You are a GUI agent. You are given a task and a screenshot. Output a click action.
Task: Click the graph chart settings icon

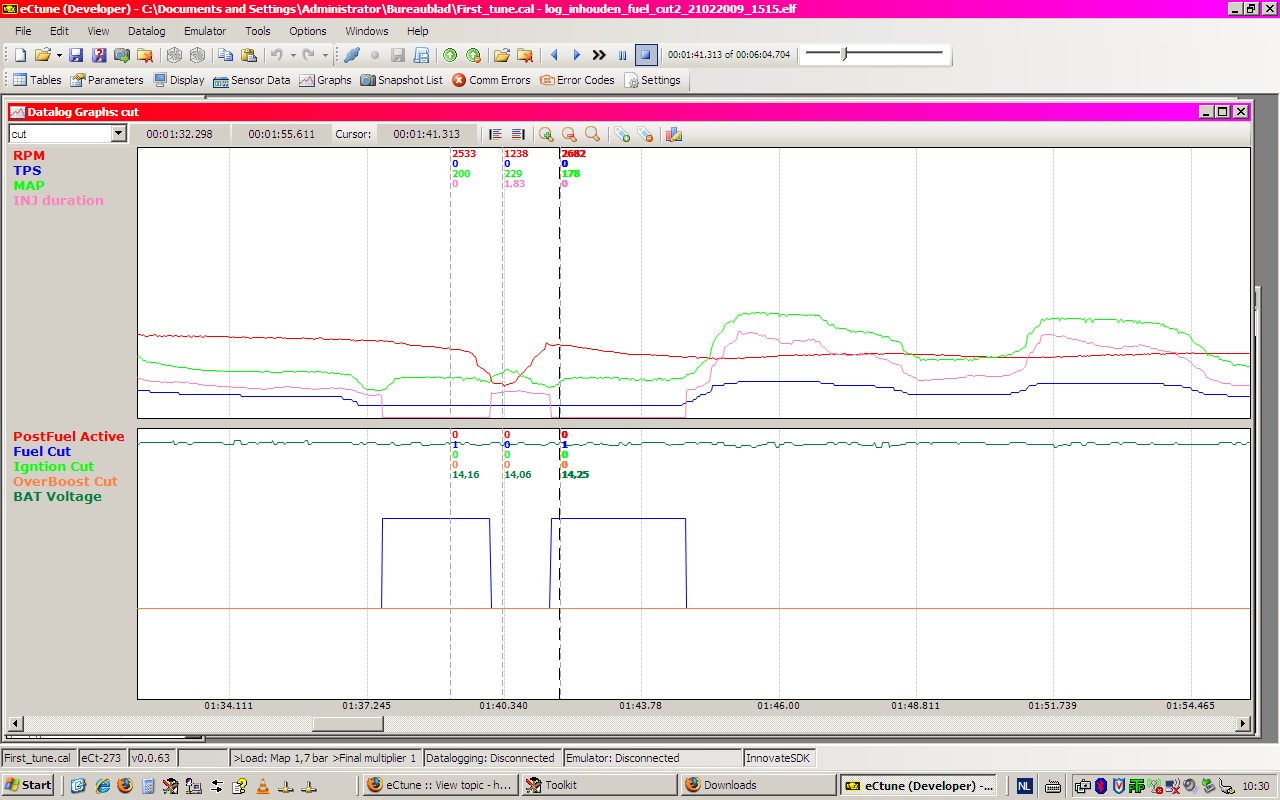point(674,134)
